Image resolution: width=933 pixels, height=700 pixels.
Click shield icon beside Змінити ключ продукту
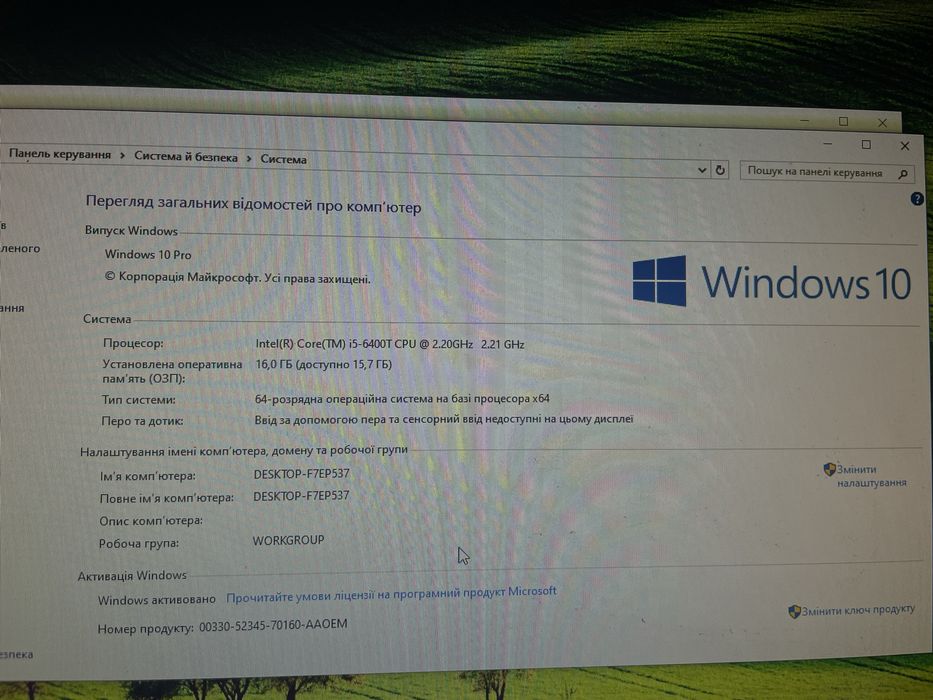794,611
